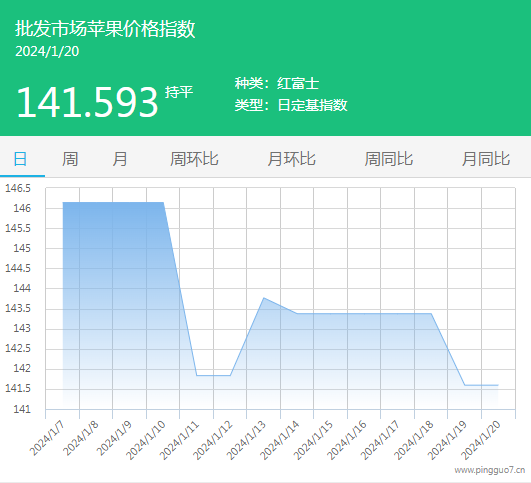
Task: Open the 周同比 tab
Action: coord(388,159)
